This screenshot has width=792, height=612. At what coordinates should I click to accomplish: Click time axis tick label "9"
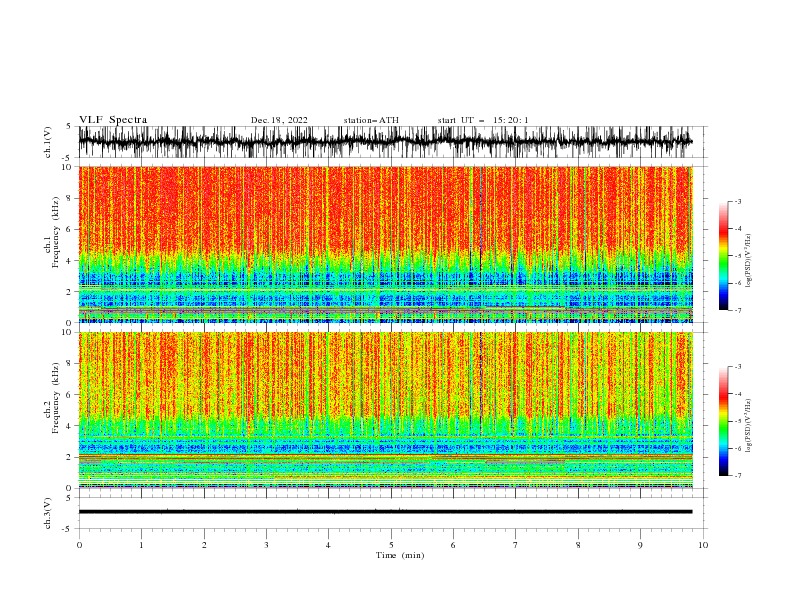(640, 545)
